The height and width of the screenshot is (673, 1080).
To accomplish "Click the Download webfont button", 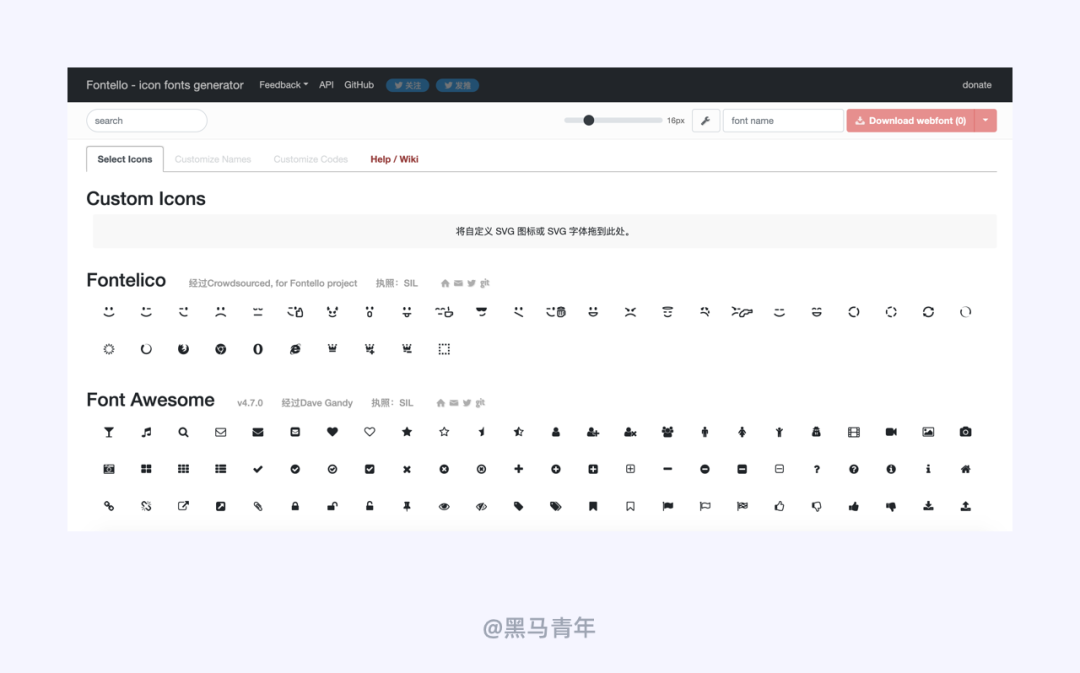I will coord(911,121).
